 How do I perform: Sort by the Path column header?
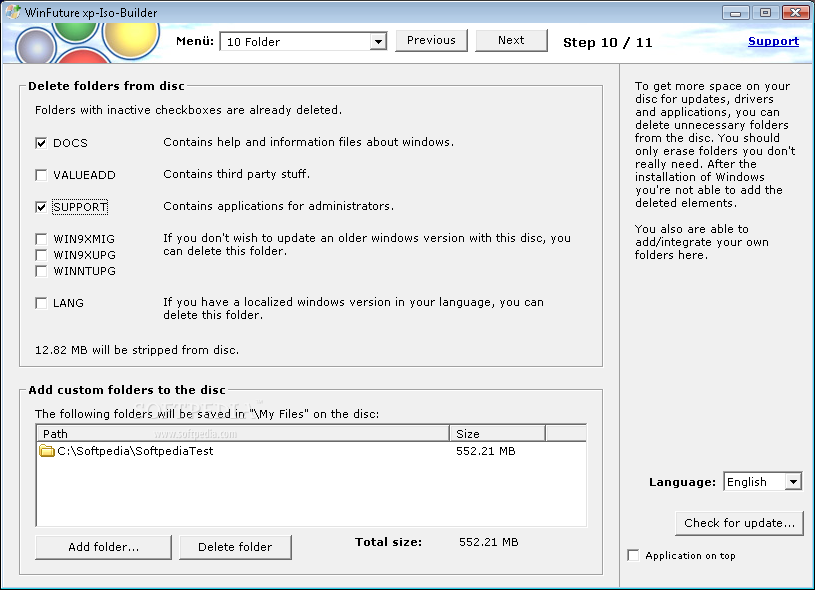pos(243,434)
